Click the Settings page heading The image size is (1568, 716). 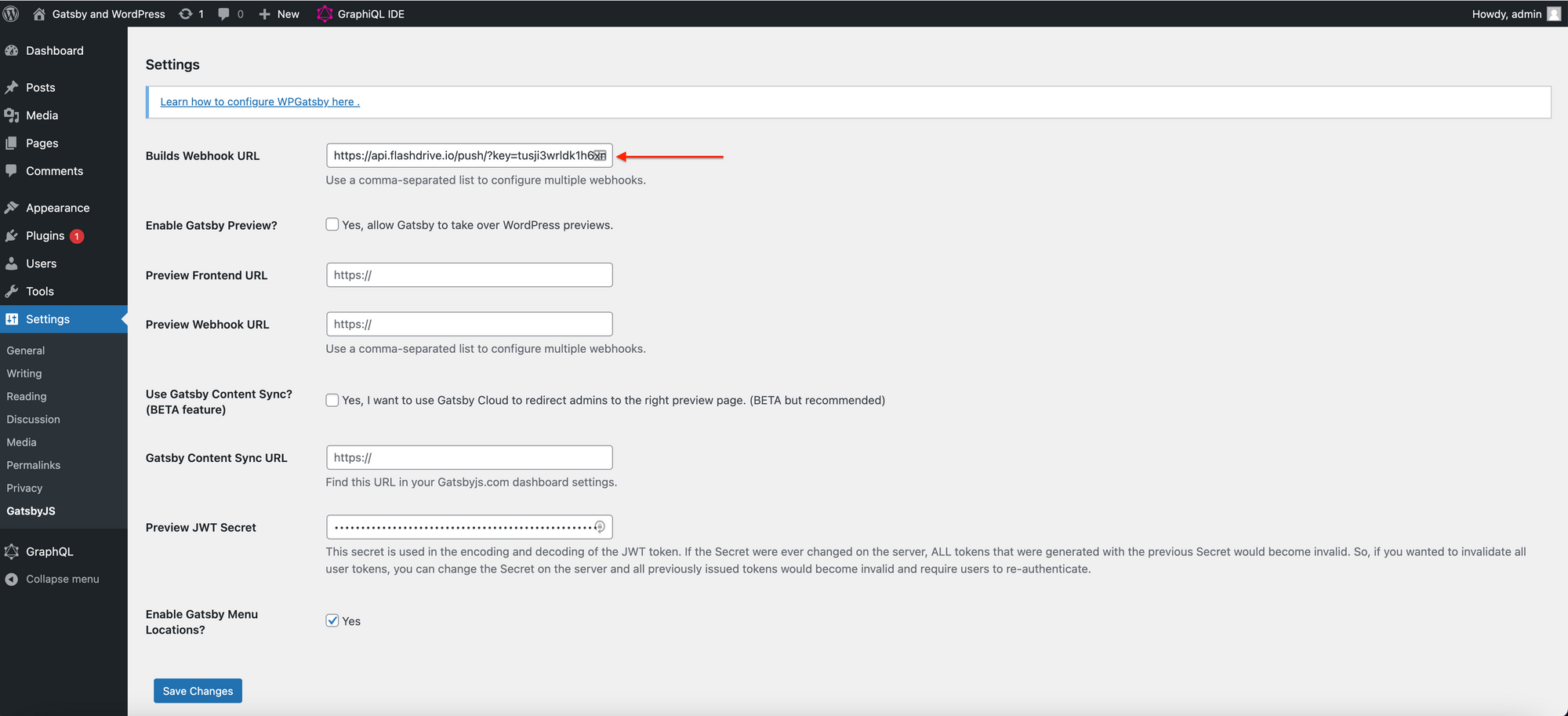[172, 64]
